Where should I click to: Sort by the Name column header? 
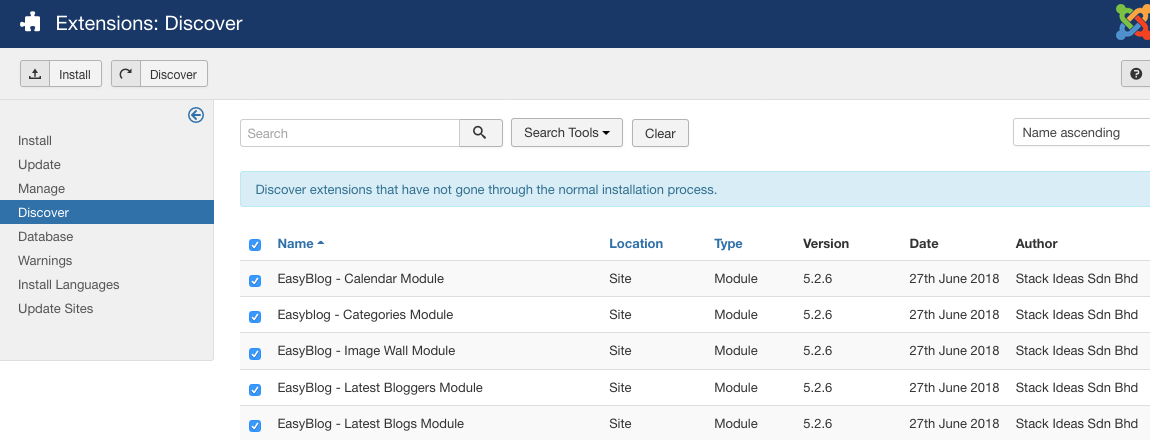[x=301, y=243]
